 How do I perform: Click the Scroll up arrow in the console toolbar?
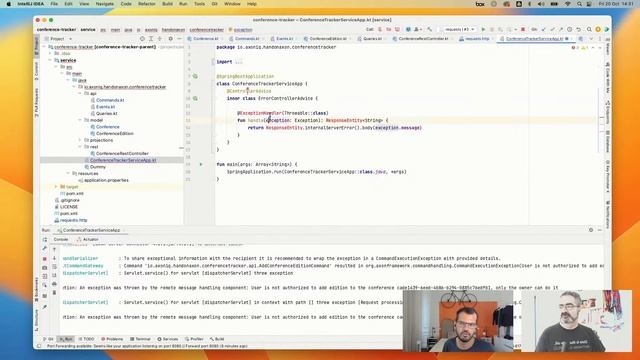point(54,249)
